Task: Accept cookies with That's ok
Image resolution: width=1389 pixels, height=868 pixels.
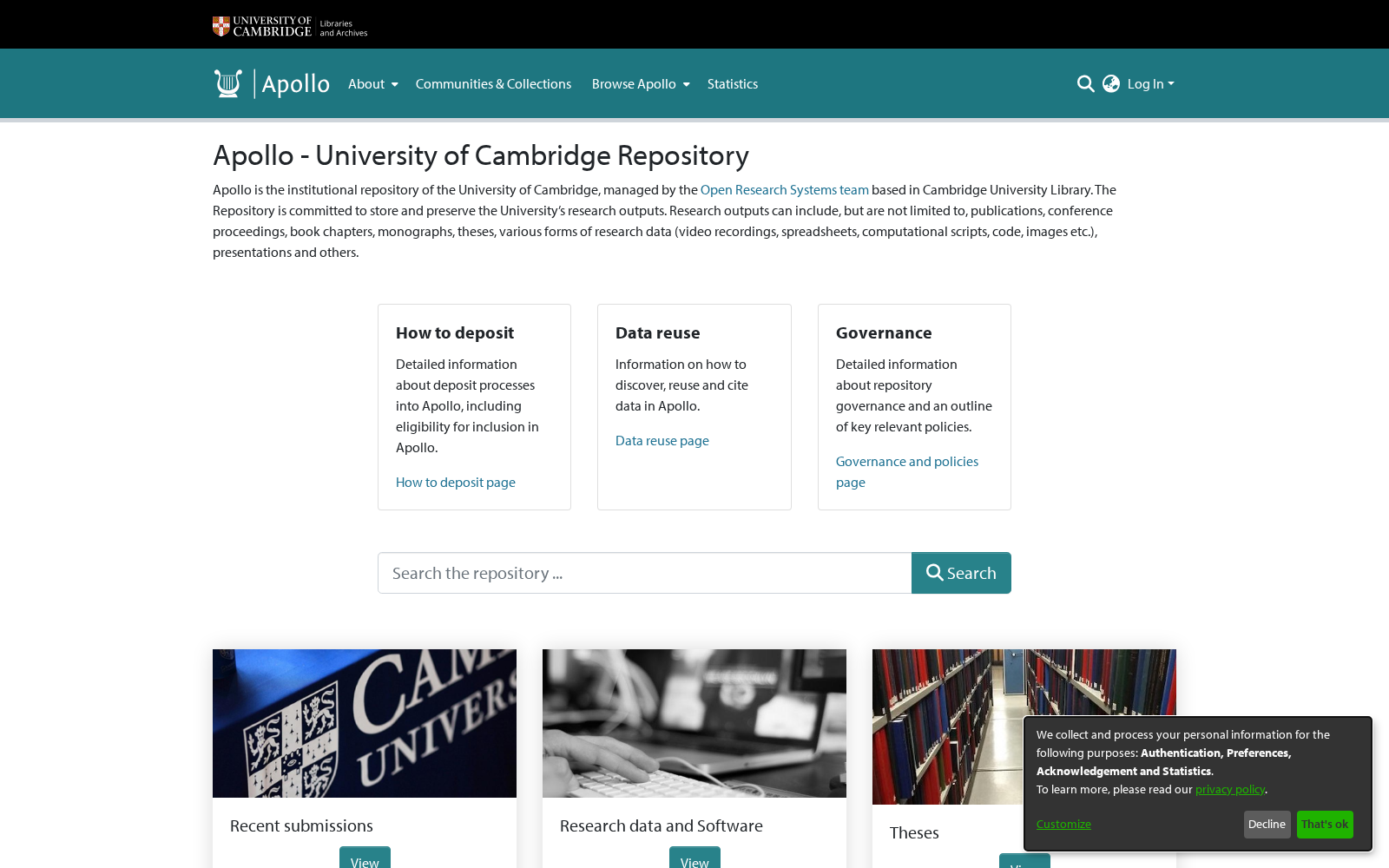Action: pyautogui.click(x=1325, y=825)
